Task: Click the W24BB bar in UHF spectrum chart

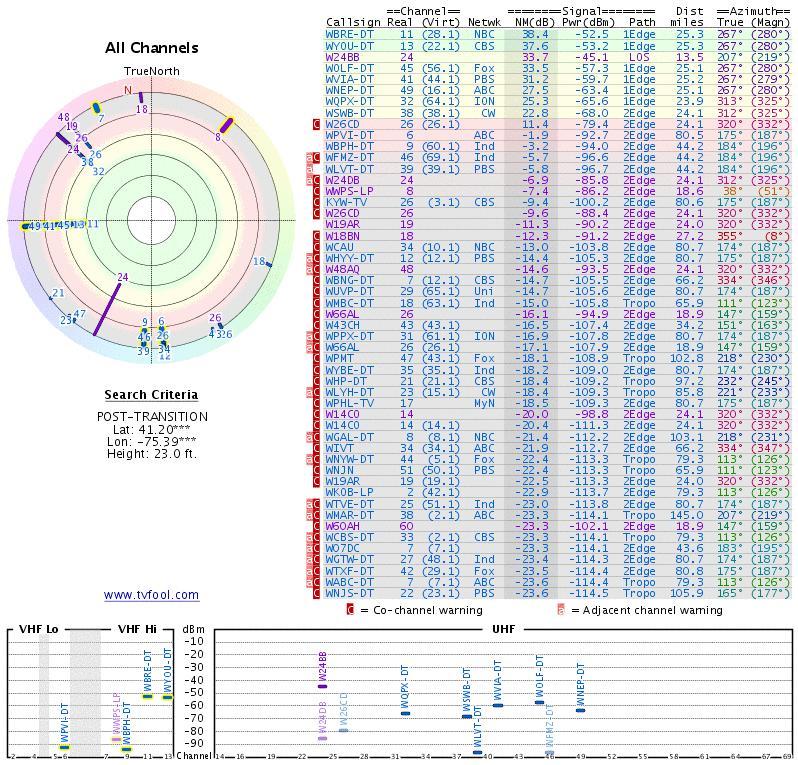Action: pos(322,687)
